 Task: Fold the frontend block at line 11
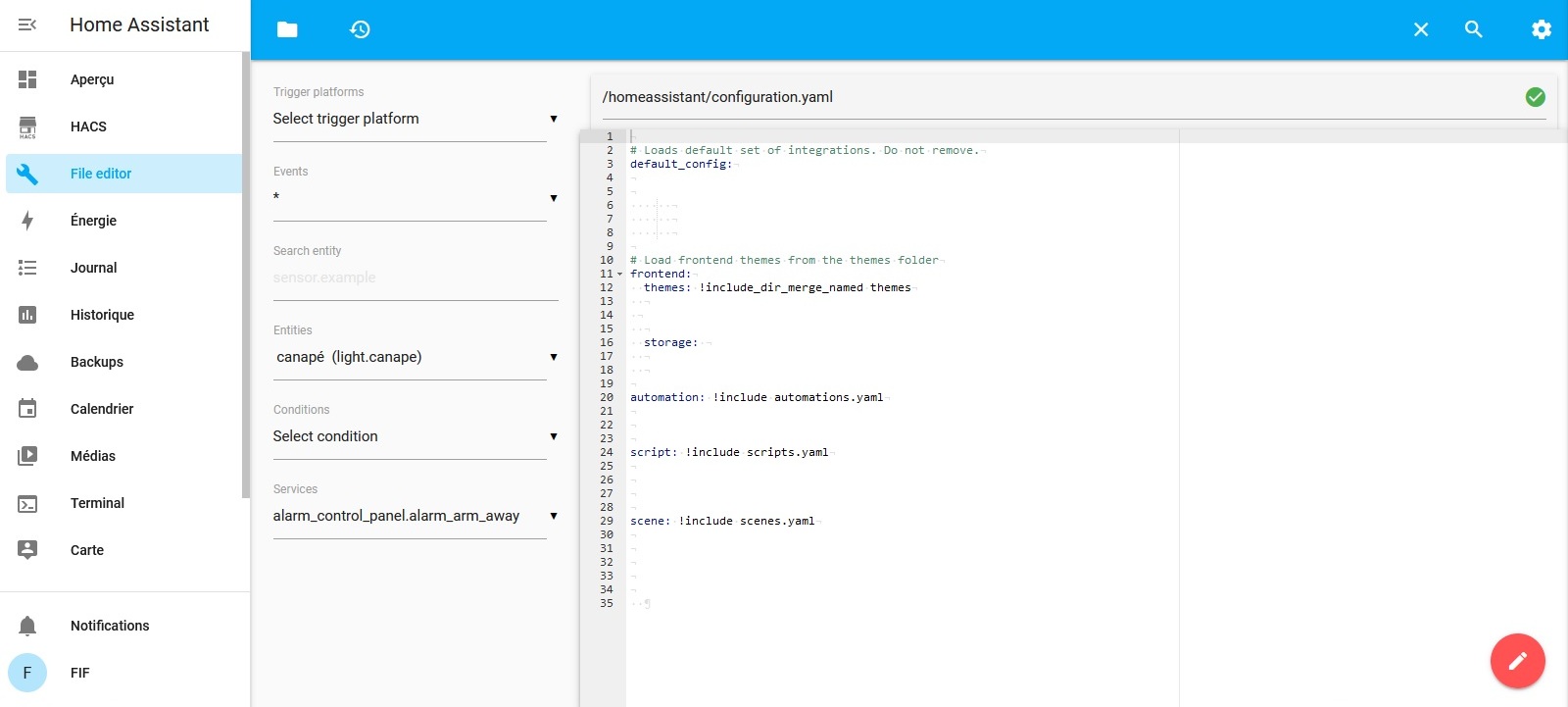click(x=619, y=275)
